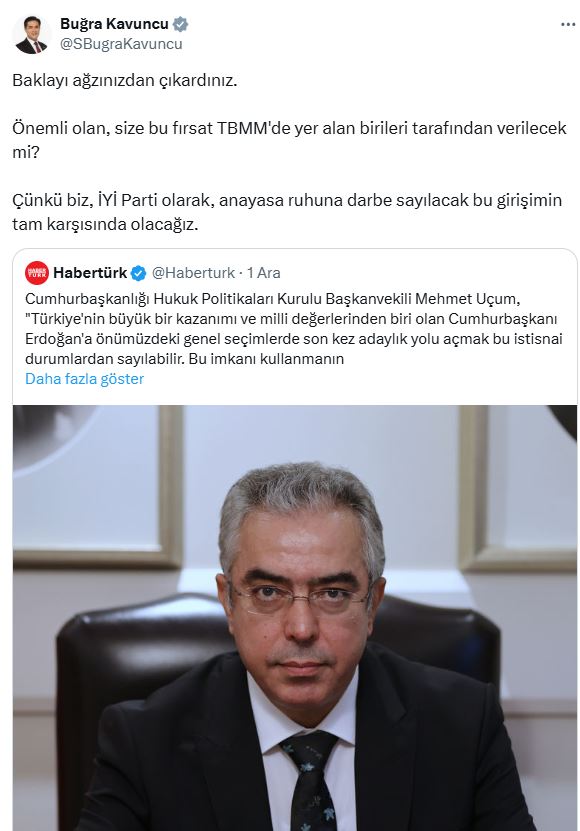Open Buğra Kavuncu's profile avatar
Viewport: 580px width, 831px height.
pyautogui.click(x=32, y=34)
